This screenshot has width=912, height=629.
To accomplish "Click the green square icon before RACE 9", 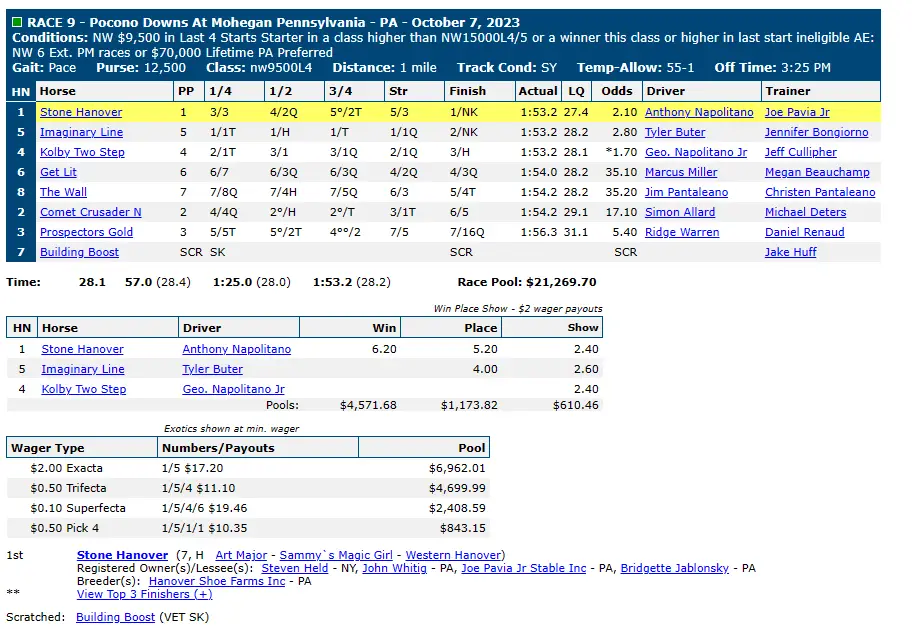I will coord(17,23).
